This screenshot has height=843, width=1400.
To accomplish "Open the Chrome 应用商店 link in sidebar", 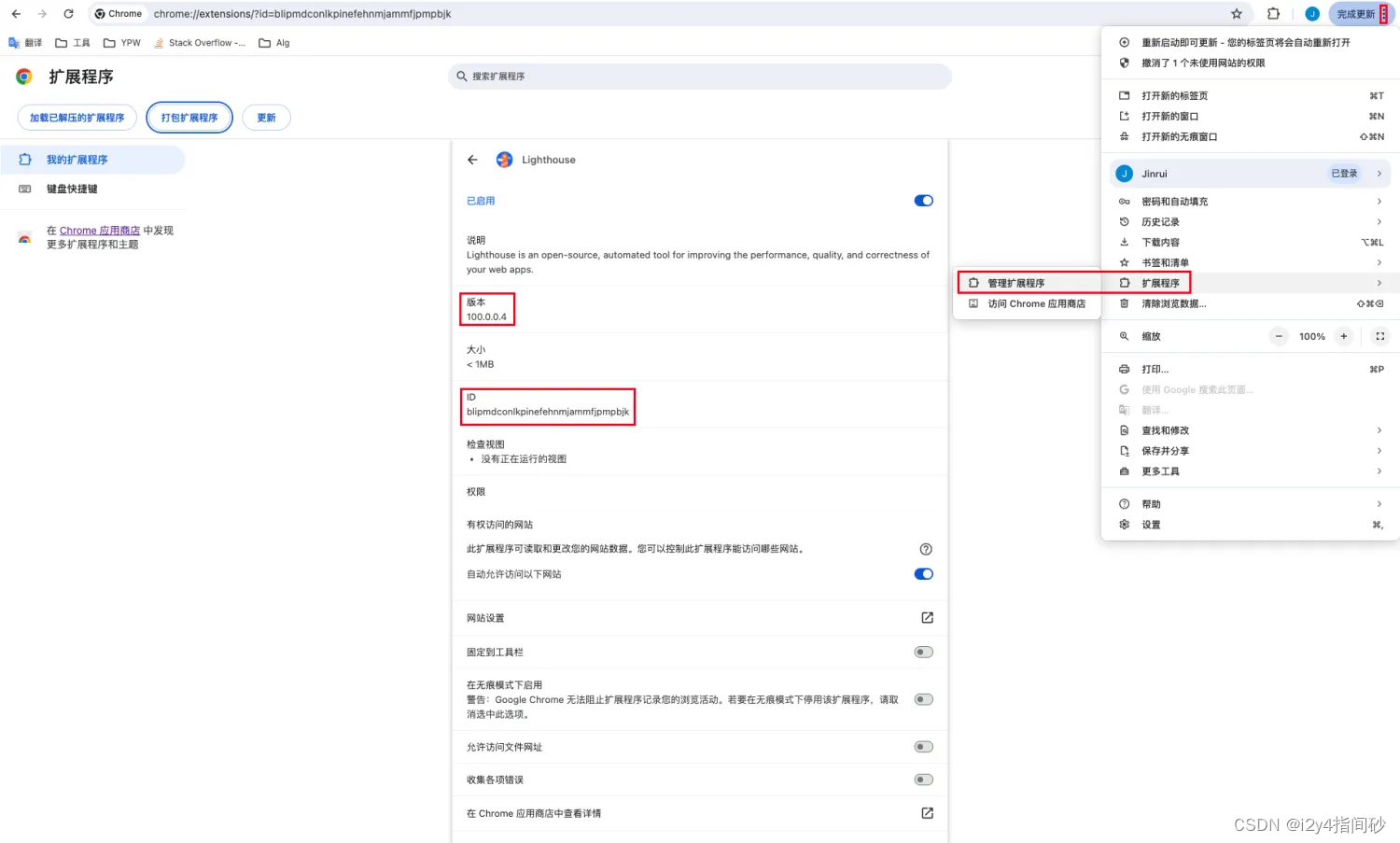I will (x=100, y=231).
